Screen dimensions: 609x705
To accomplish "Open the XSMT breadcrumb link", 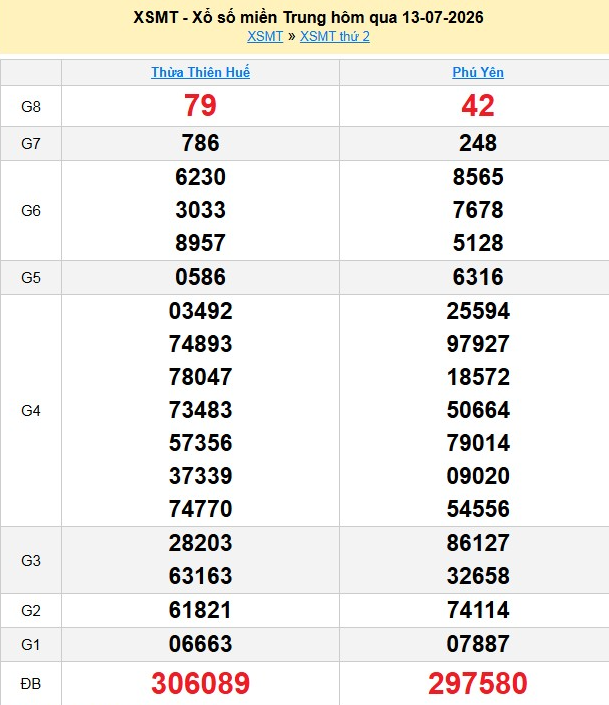I will (x=265, y=36).
